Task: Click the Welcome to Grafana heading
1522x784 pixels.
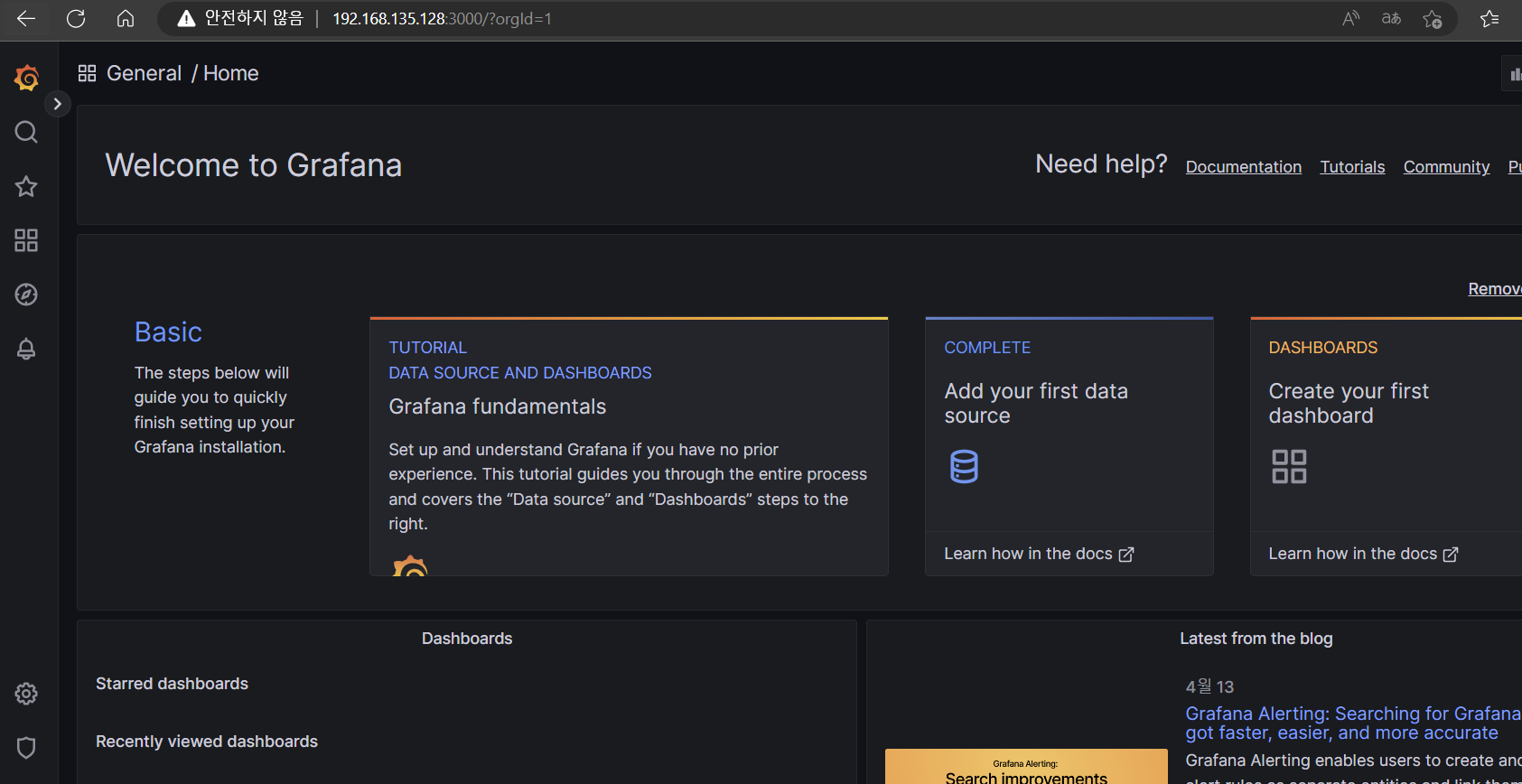Action: tap(254, 165)
